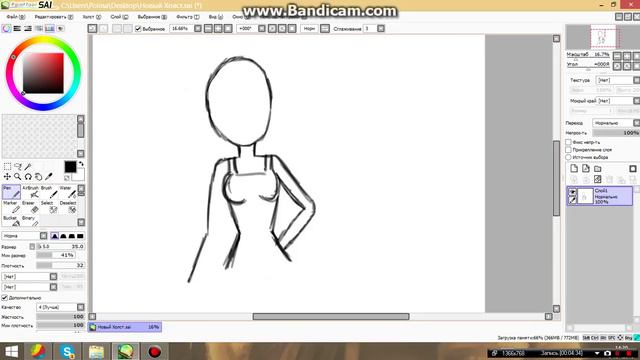Screen dimensions: 640x360
Task: Open the Переход blending mode dropdown
Action: pos(616,123)
